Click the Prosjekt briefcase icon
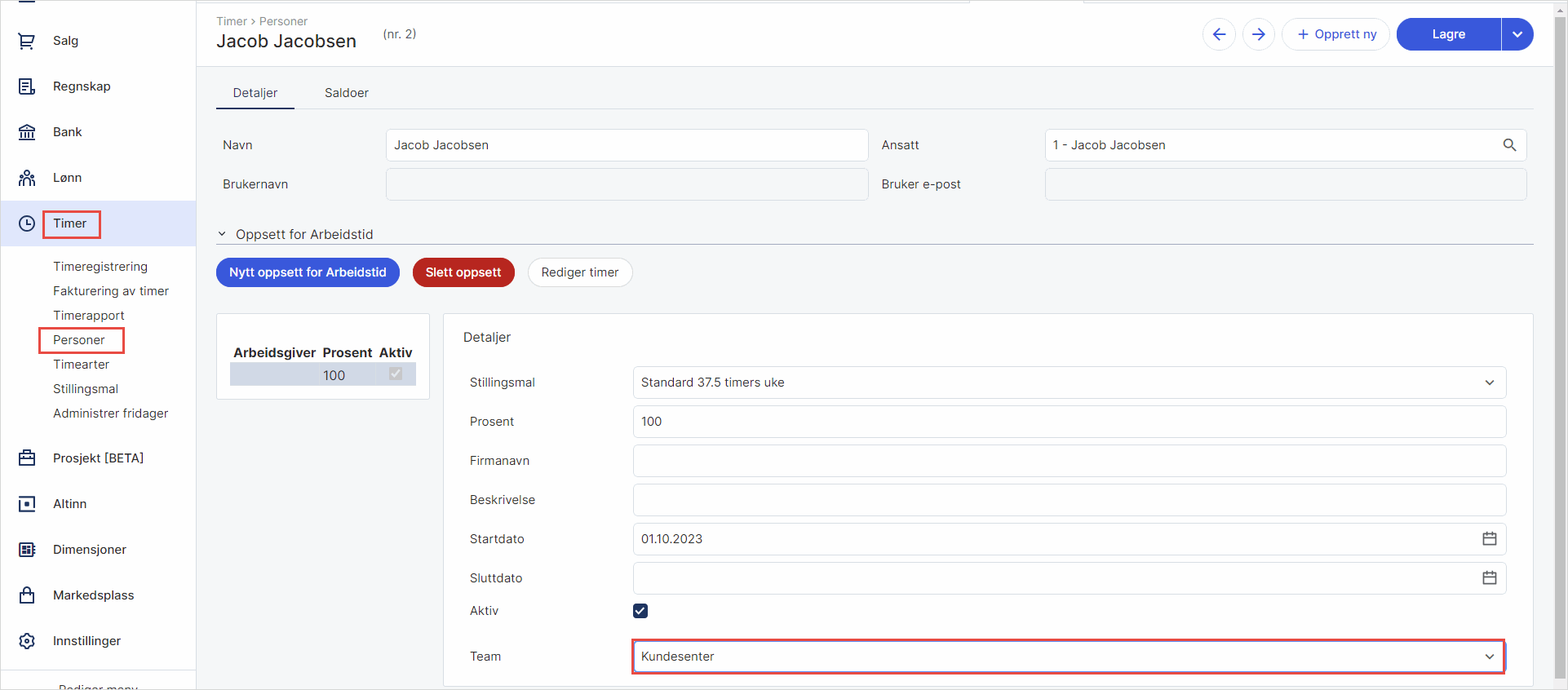This screenshot has height=690, width=1568. coord(27,458)
